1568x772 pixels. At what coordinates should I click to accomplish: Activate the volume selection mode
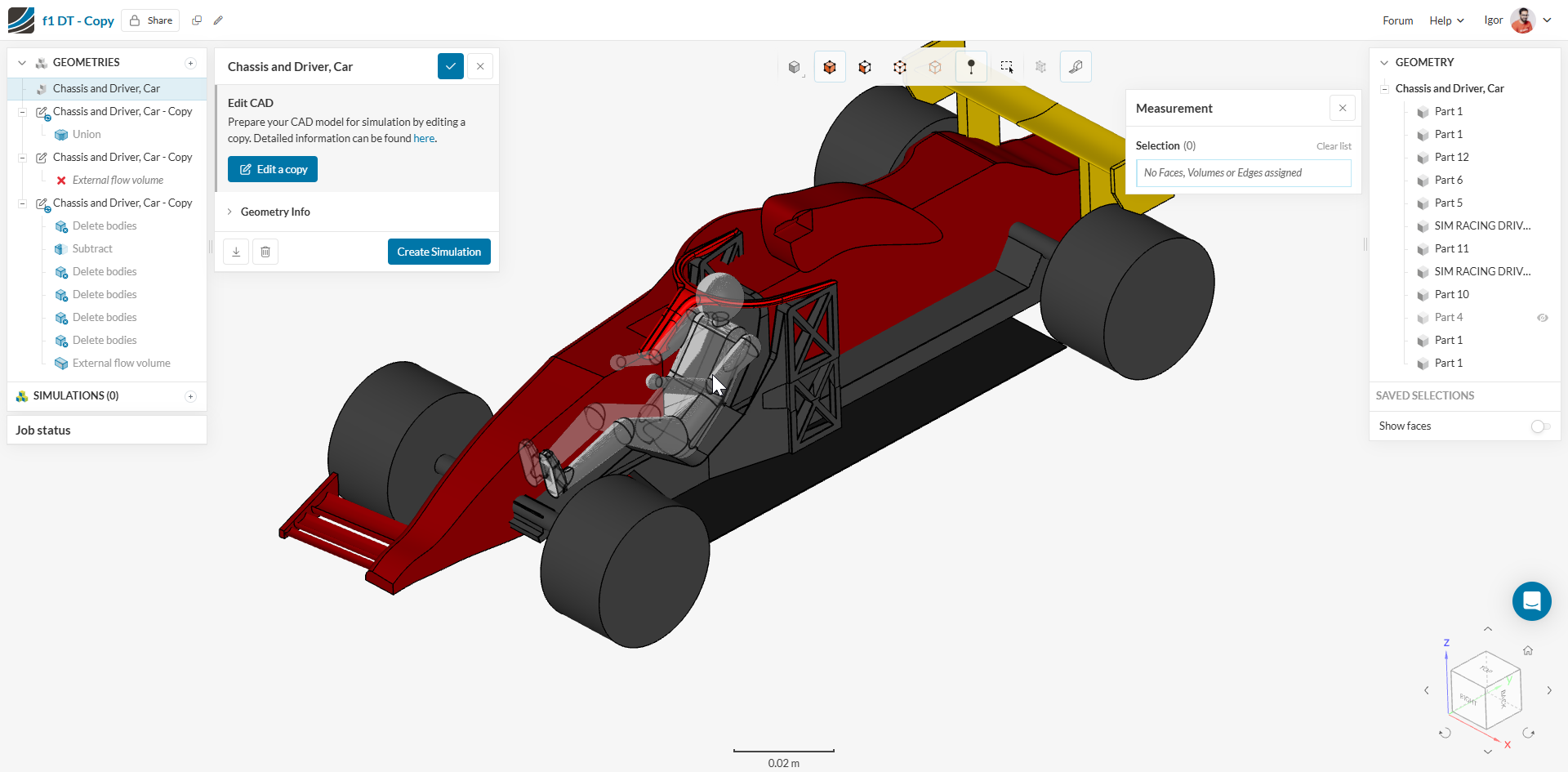pyautogui.click(x=830, y=67)
